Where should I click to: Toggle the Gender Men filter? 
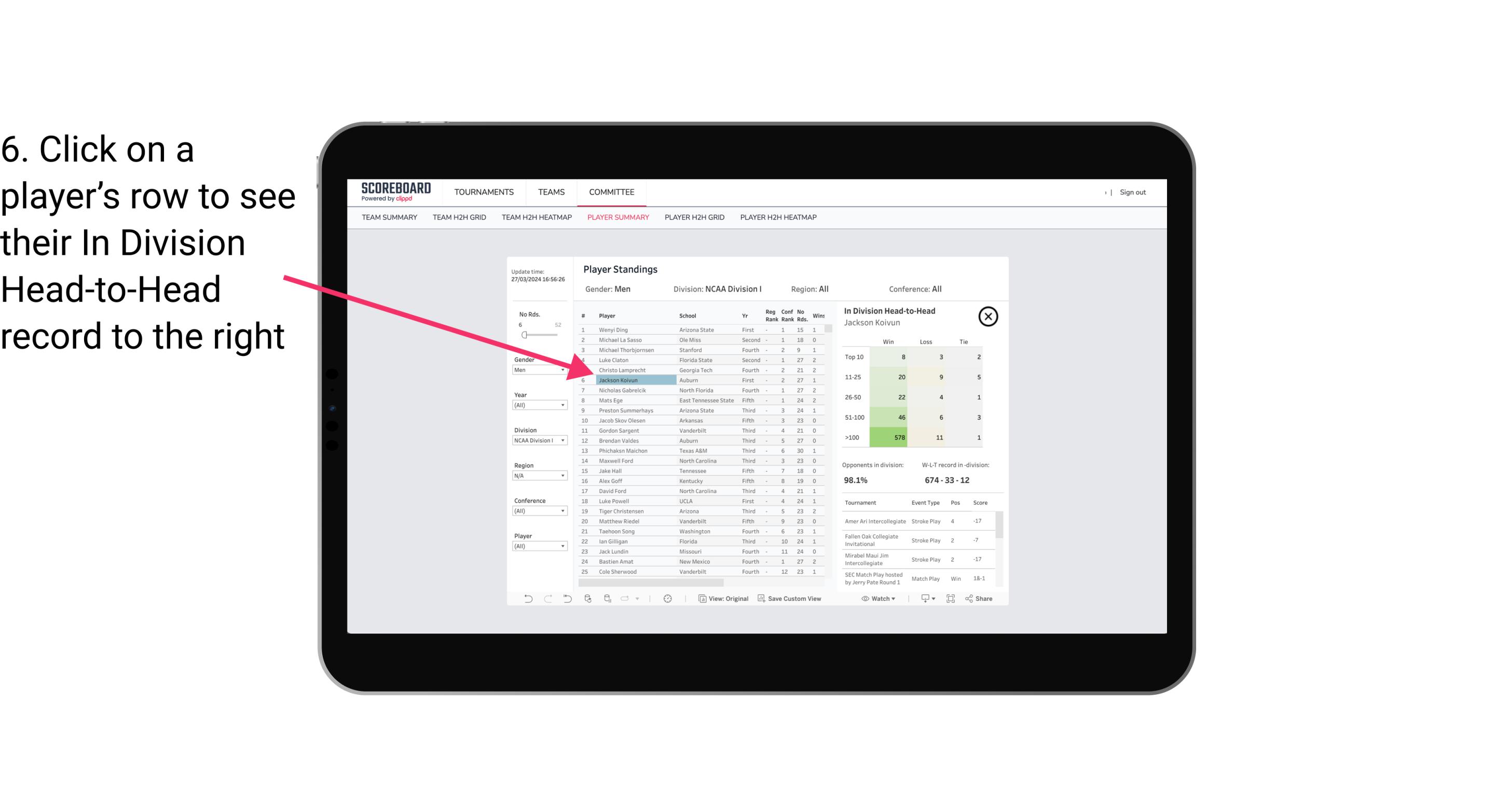tap(536, 370)
